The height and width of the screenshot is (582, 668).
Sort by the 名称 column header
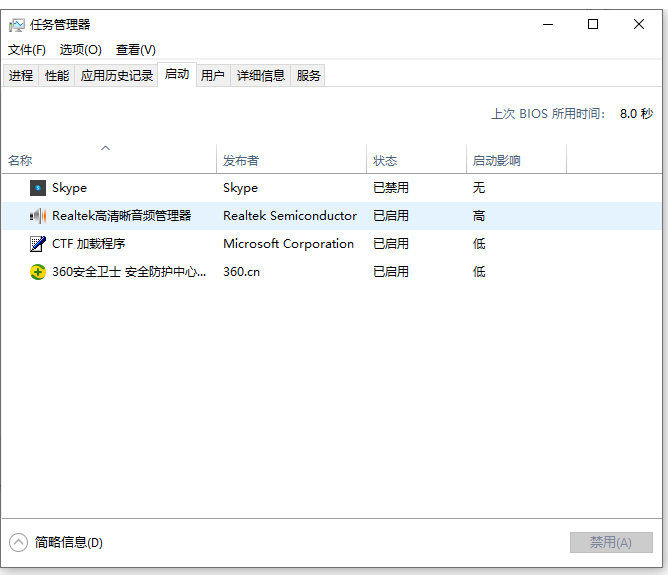[x=20, y=161]
